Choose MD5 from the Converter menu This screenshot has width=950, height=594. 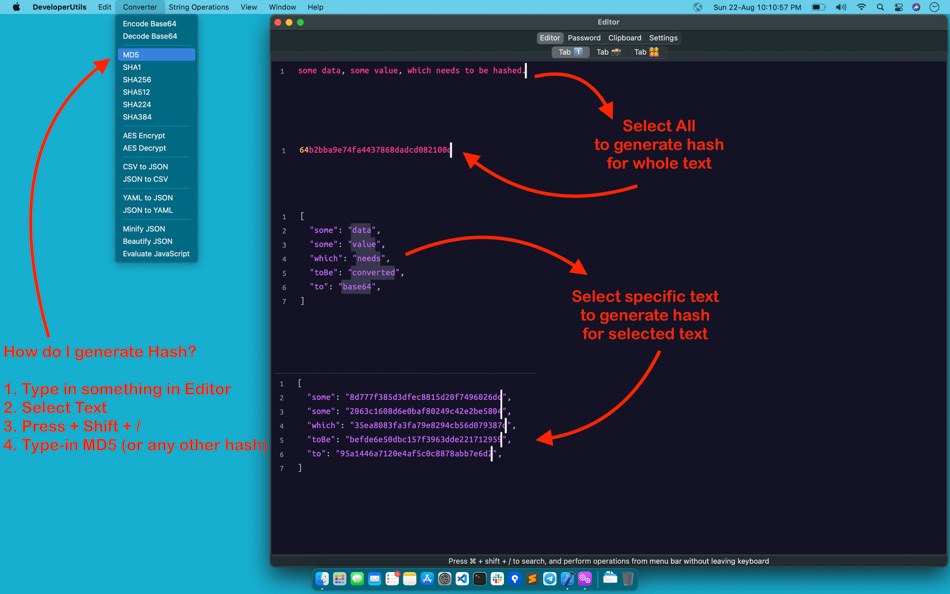pyautogui.click(x=156, y=55)
